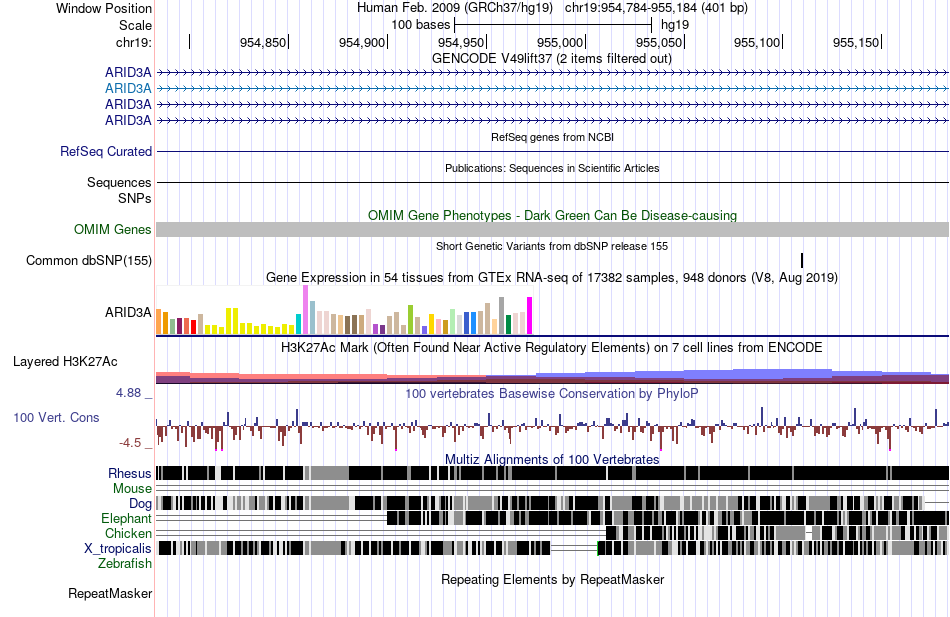This screenshot has height=617, width=950.
Task: Click the 955,000 ruler position
Action: [559, 42]
